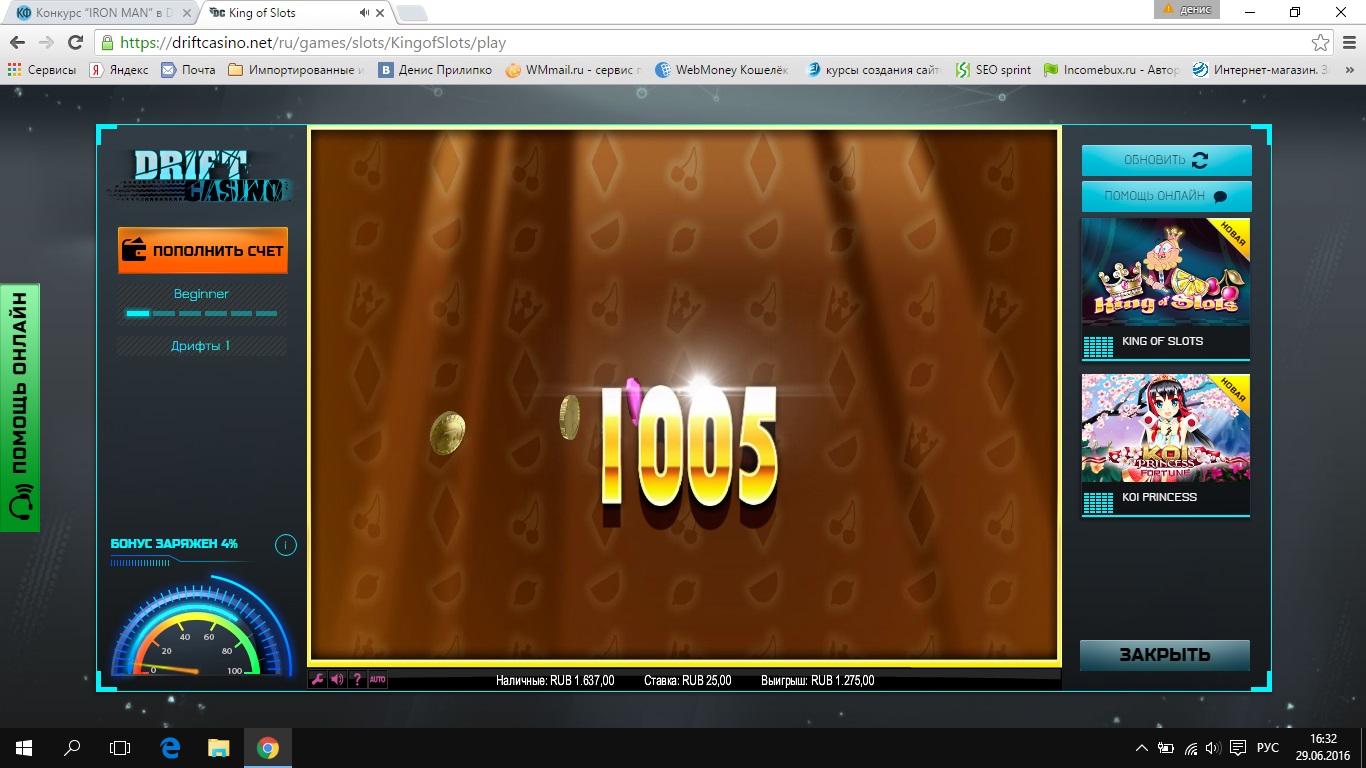1366x768 pixels.
Task: Click the Наличные RUB 1.637,00 balance
Action: pyautogui.click(x=555, y=681)
